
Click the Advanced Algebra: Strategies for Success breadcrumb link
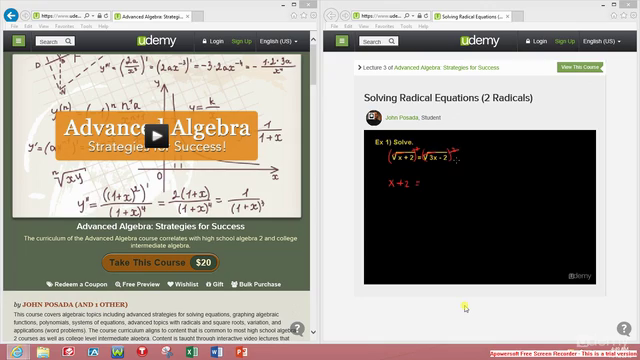(x=447, y=68)
